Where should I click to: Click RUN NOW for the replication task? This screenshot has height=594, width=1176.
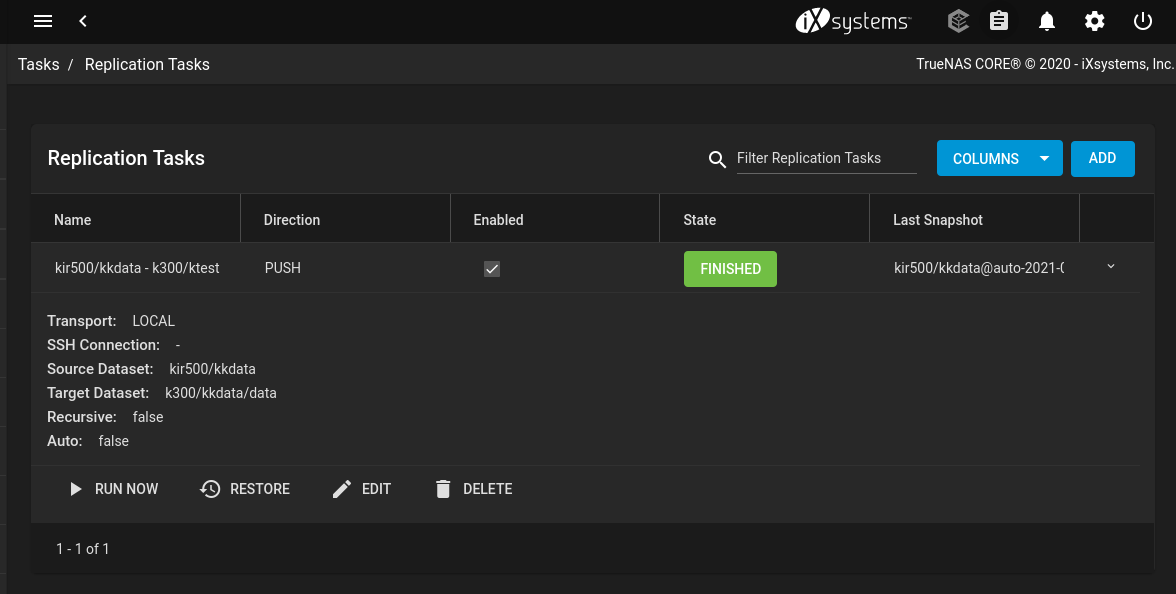[x=114, y=489]
